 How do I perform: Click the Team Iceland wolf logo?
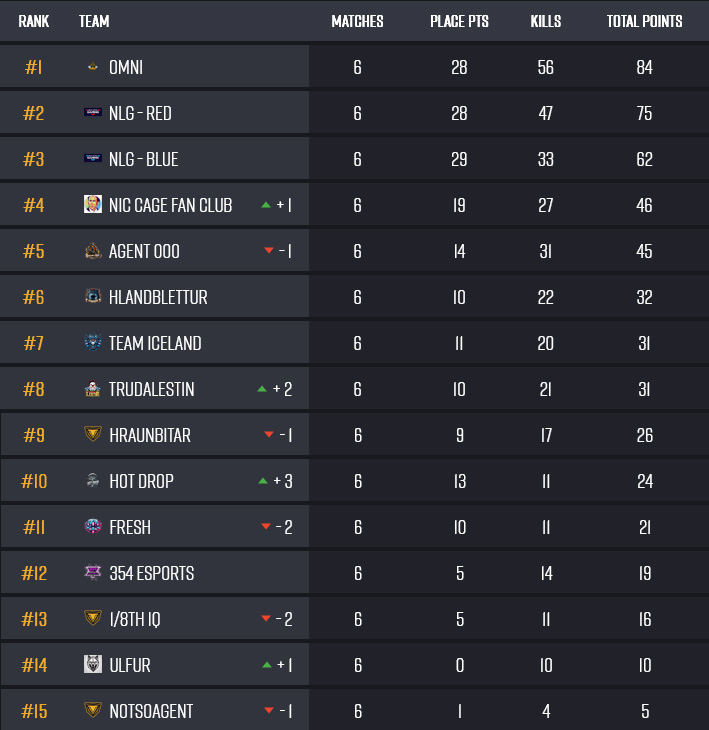(93, 343)
